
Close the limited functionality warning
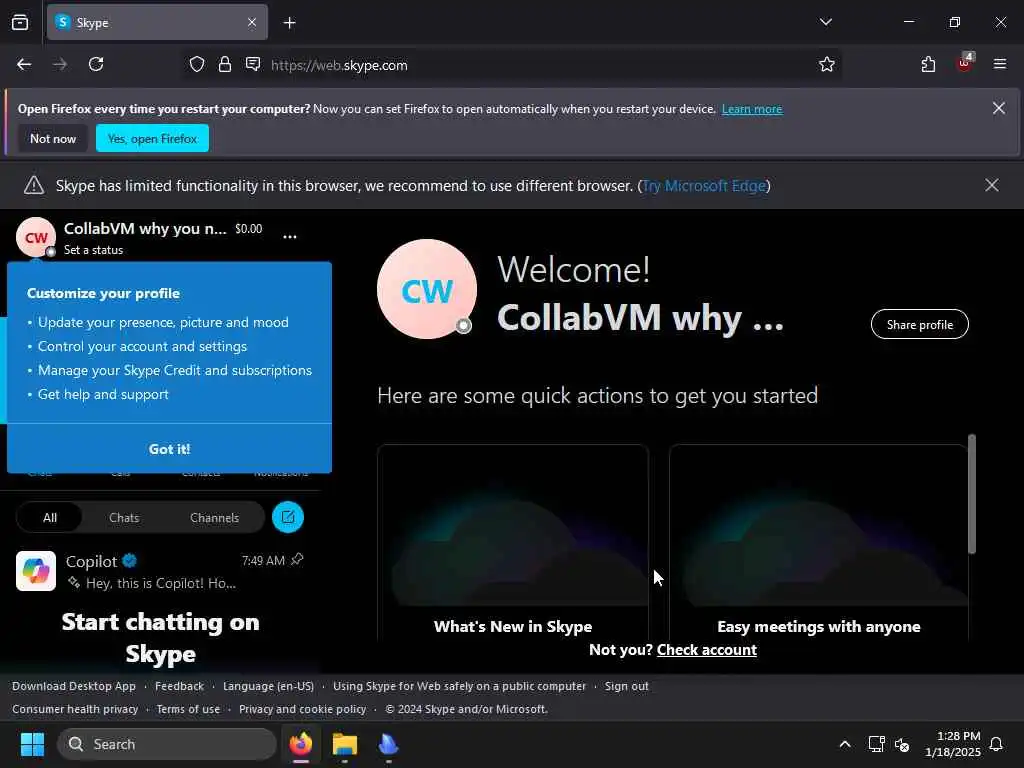[991, 185]
